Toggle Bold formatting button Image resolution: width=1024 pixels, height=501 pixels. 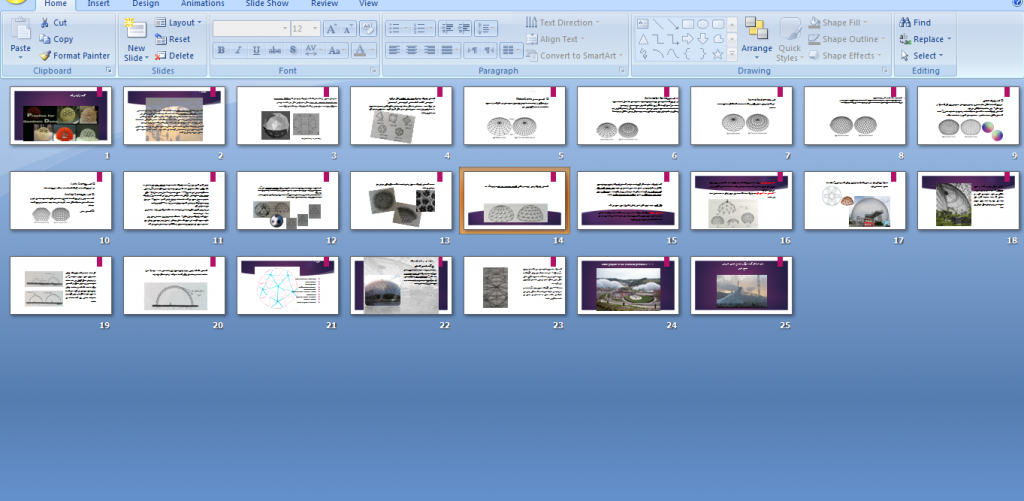tap(221, 50)
